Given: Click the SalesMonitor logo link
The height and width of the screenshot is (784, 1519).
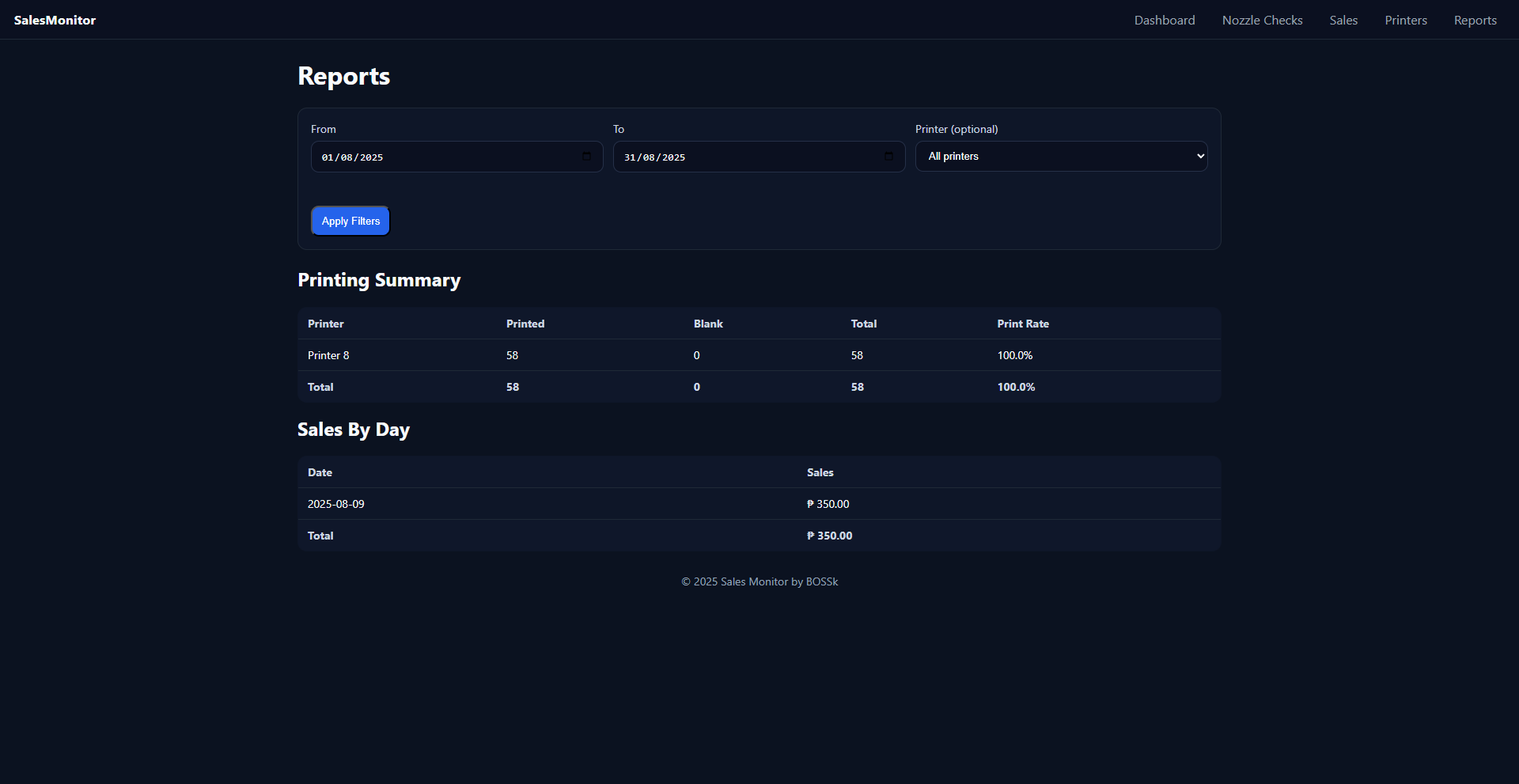Looking at the screenshot, I should (55, 21).
